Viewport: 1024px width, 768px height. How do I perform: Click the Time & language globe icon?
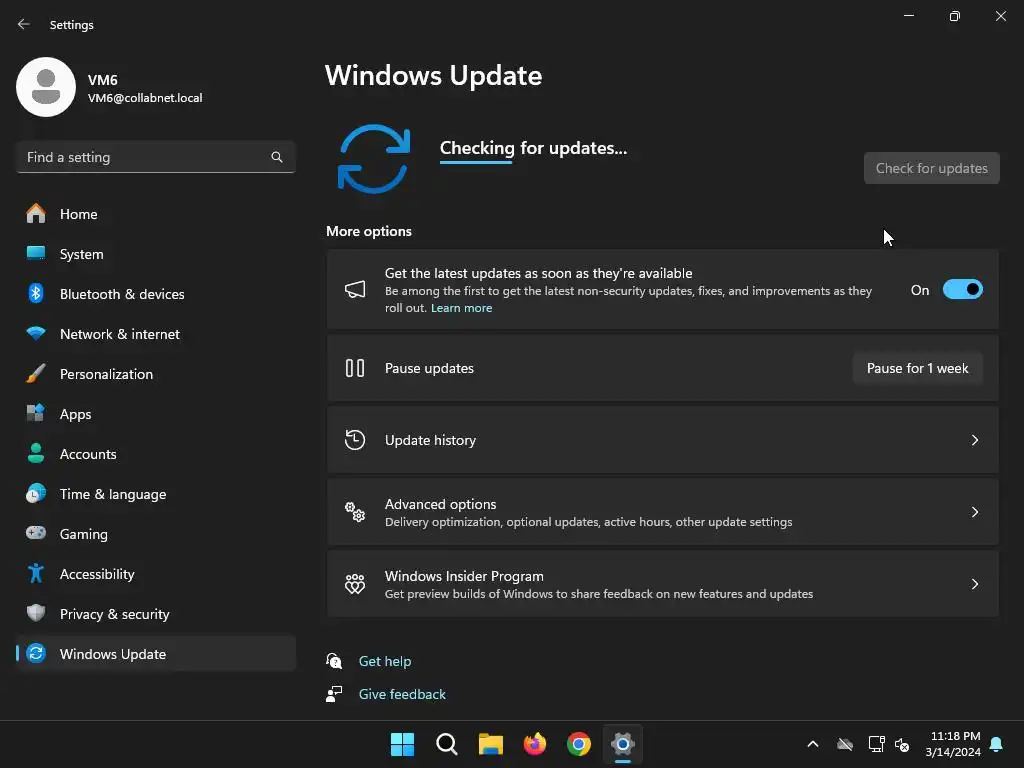[36, 494]
